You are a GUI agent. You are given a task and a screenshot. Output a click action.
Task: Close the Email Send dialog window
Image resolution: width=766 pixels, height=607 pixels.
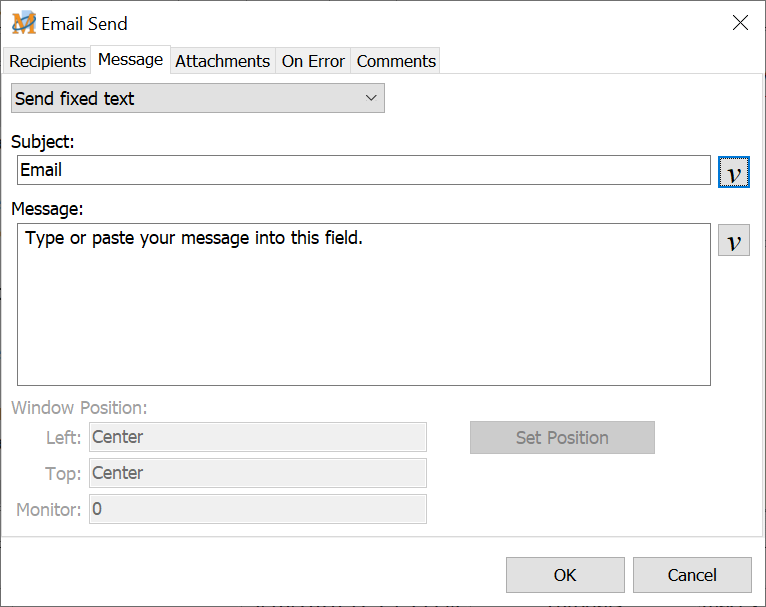coord(740,23)
